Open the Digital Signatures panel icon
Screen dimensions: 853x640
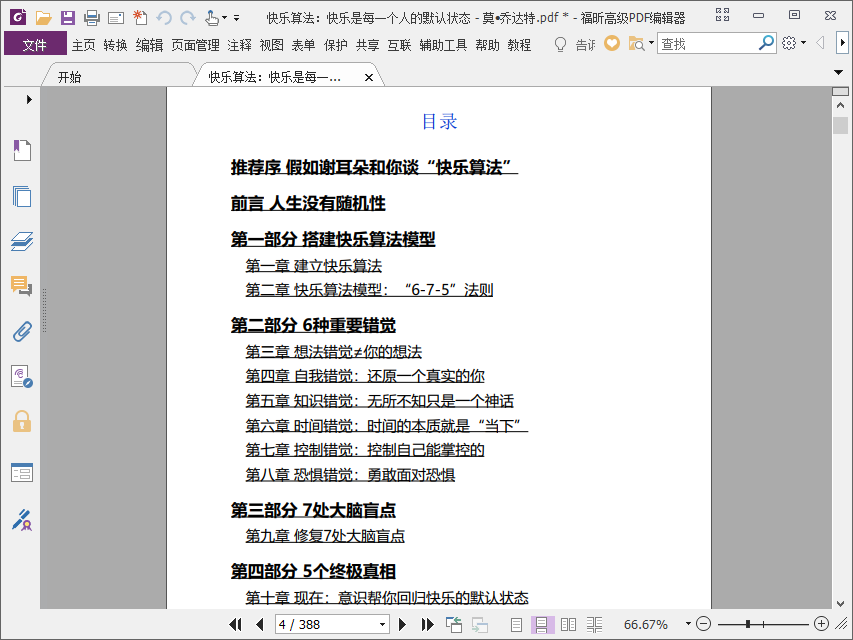point(22,520)
